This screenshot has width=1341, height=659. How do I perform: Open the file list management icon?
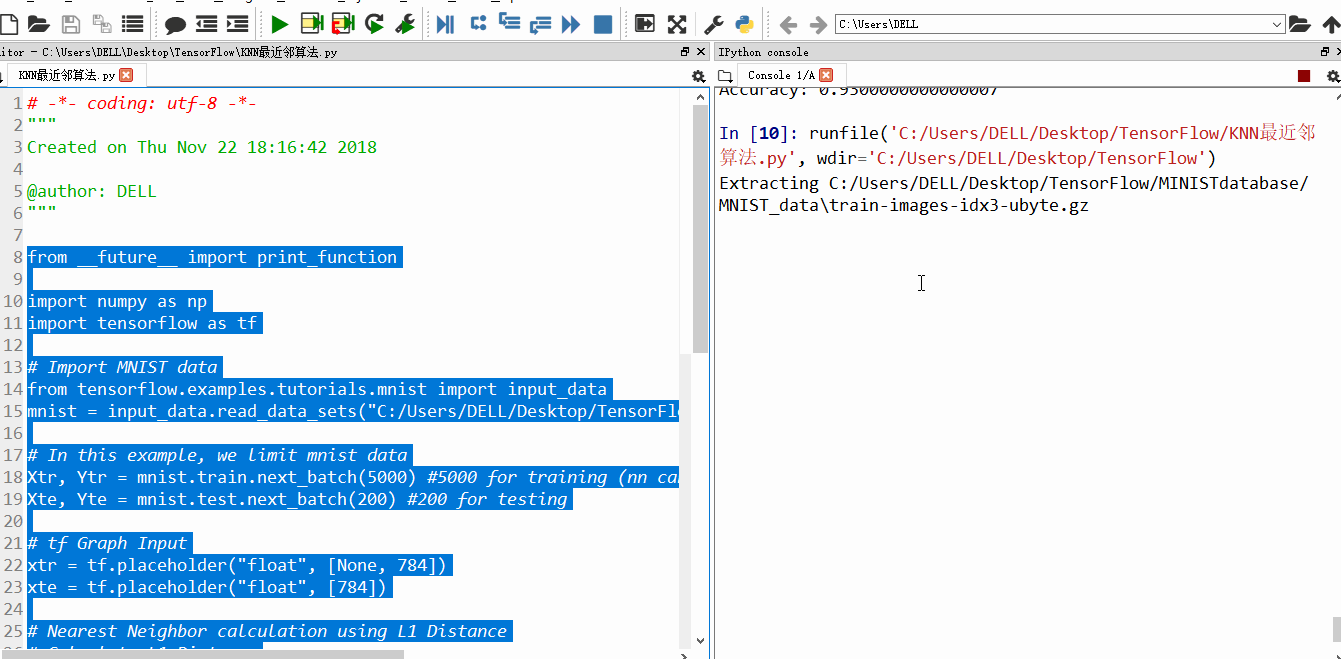(132, 24)
